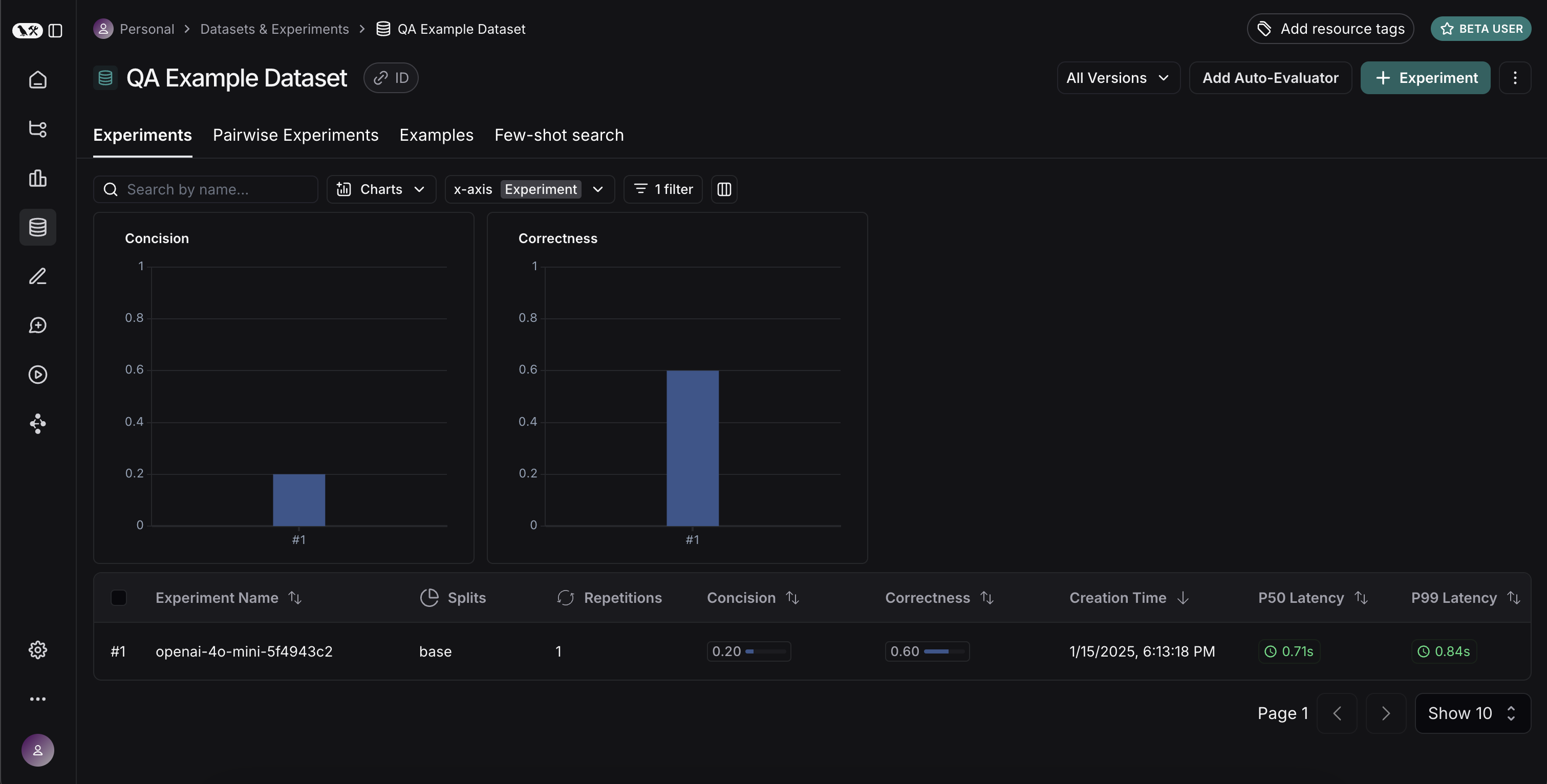The image size is (1547, 784).
Task: Open the Charts dropdown
Action: pyautogui.click(x=381, y=190)
